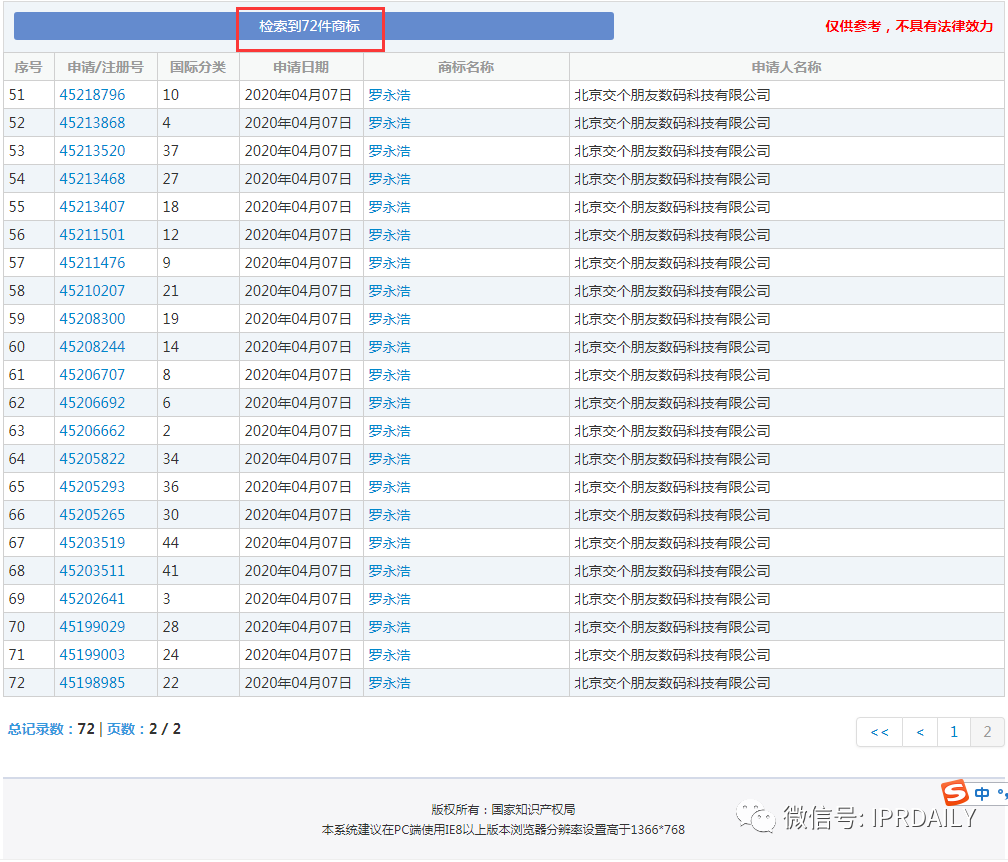Click the 序号 column header

29,67
